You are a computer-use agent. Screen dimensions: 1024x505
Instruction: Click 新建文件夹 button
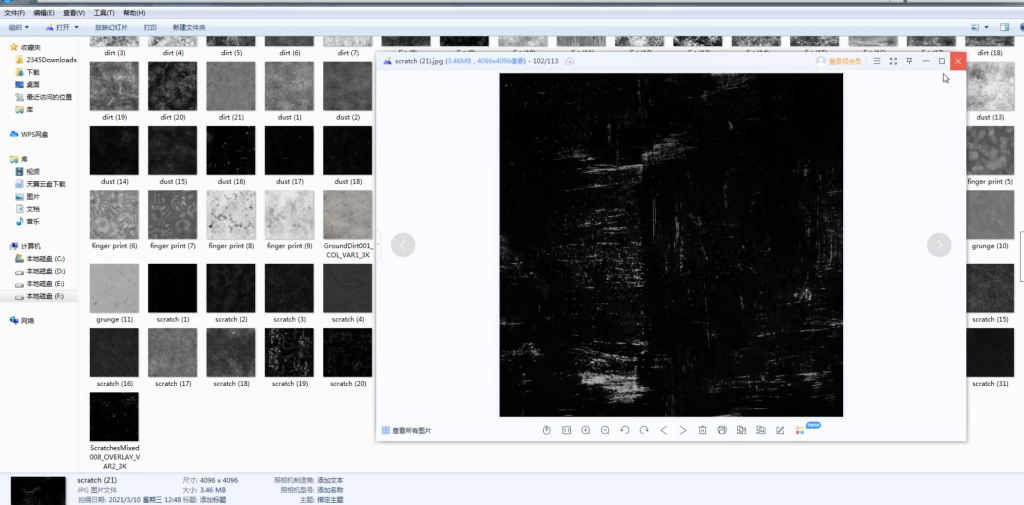189,28
